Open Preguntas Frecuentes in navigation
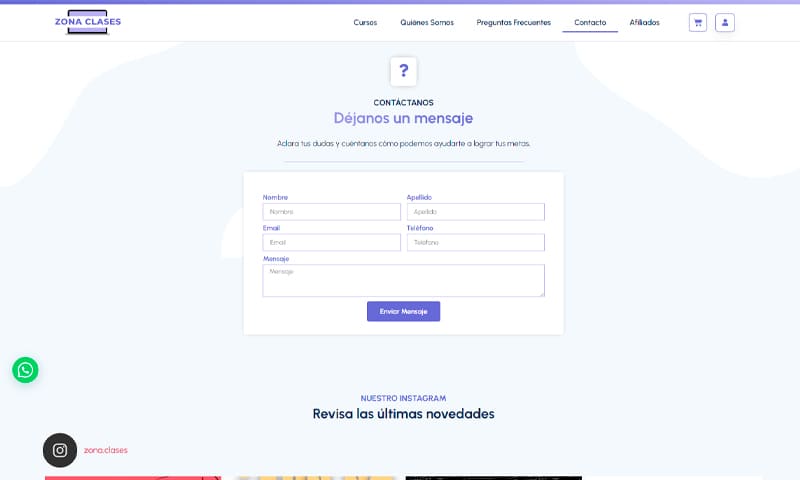This screenshot has height=480, width=800. coord(513,22)
